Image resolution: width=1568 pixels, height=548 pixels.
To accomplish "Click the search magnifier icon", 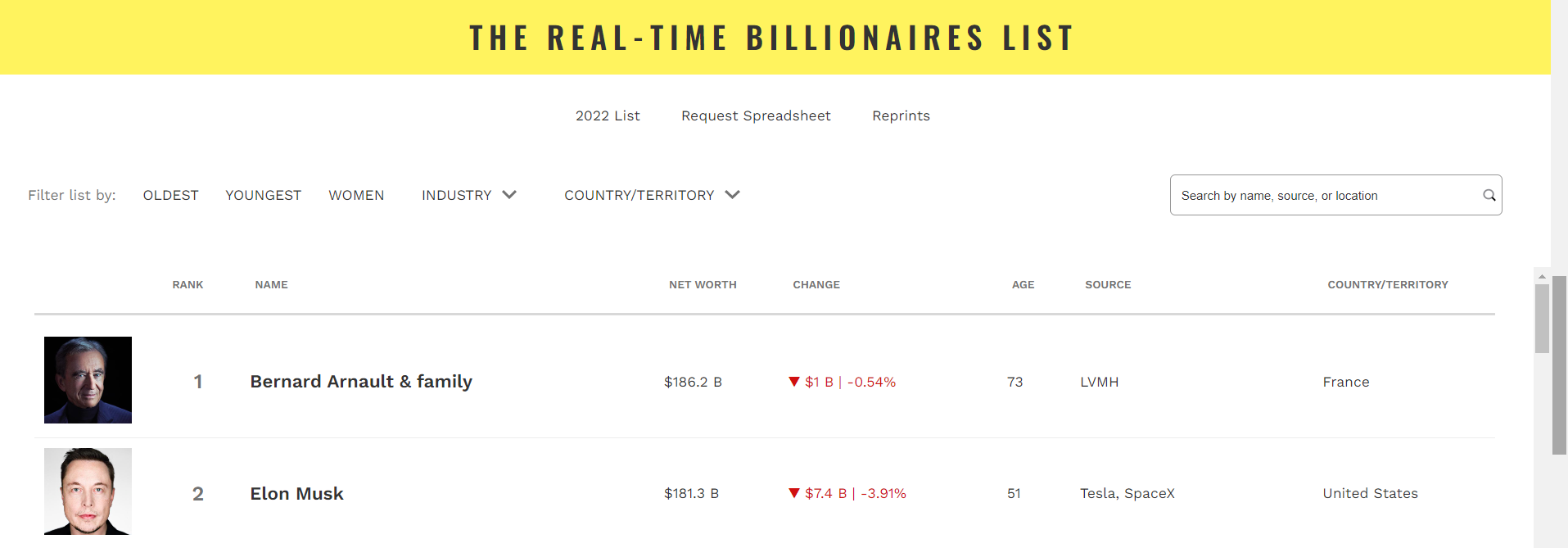I will coord(1489,195).
